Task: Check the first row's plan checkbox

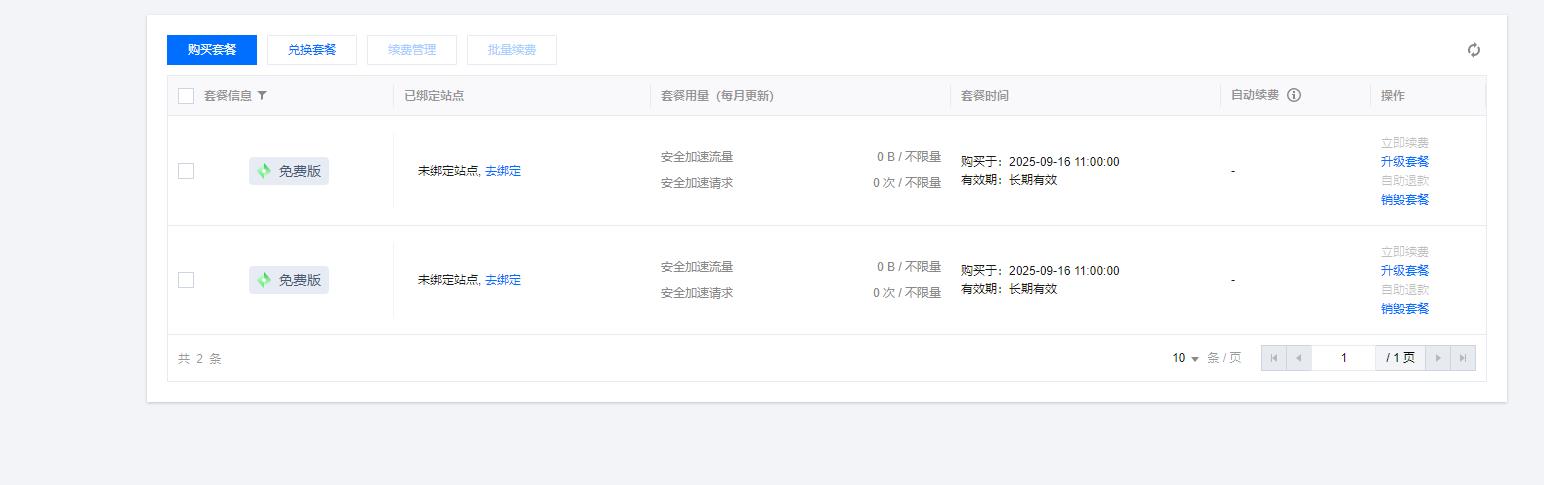Action: point(186,171)
